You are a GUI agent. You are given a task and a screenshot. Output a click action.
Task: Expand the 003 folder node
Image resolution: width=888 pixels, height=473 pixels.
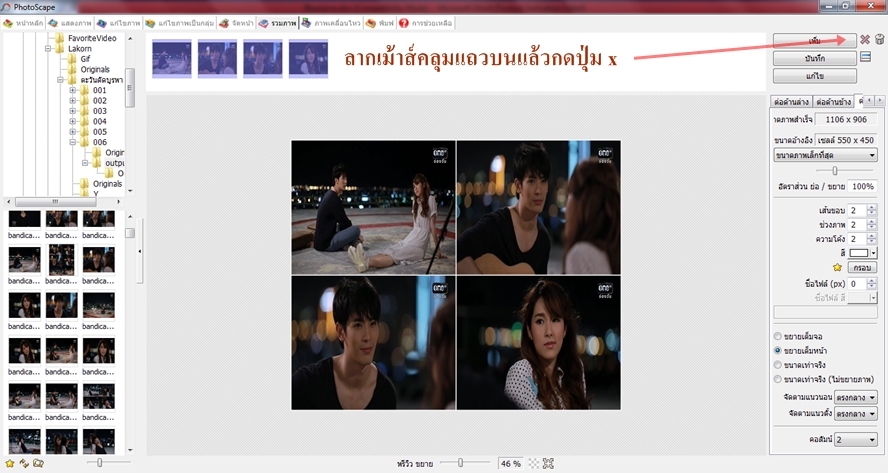(x=72, y=111)
